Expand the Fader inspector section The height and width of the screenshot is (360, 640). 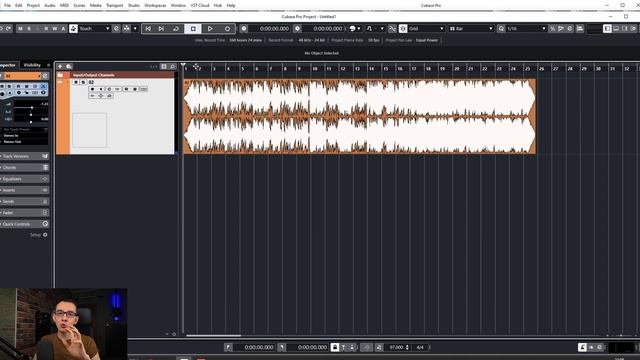click(24, 213)
